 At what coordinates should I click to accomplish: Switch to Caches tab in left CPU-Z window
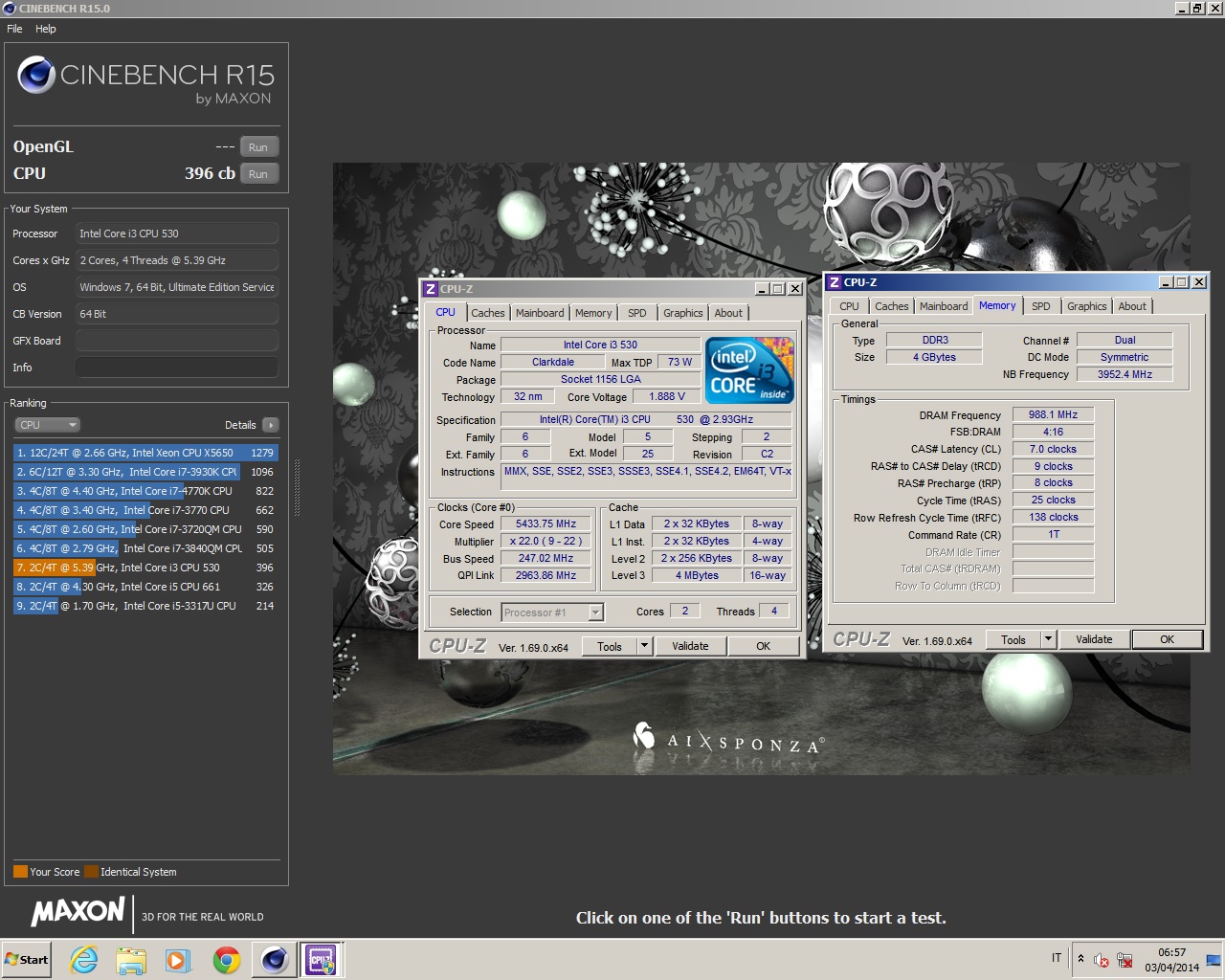pyautogui.click(x=487, y=313)
